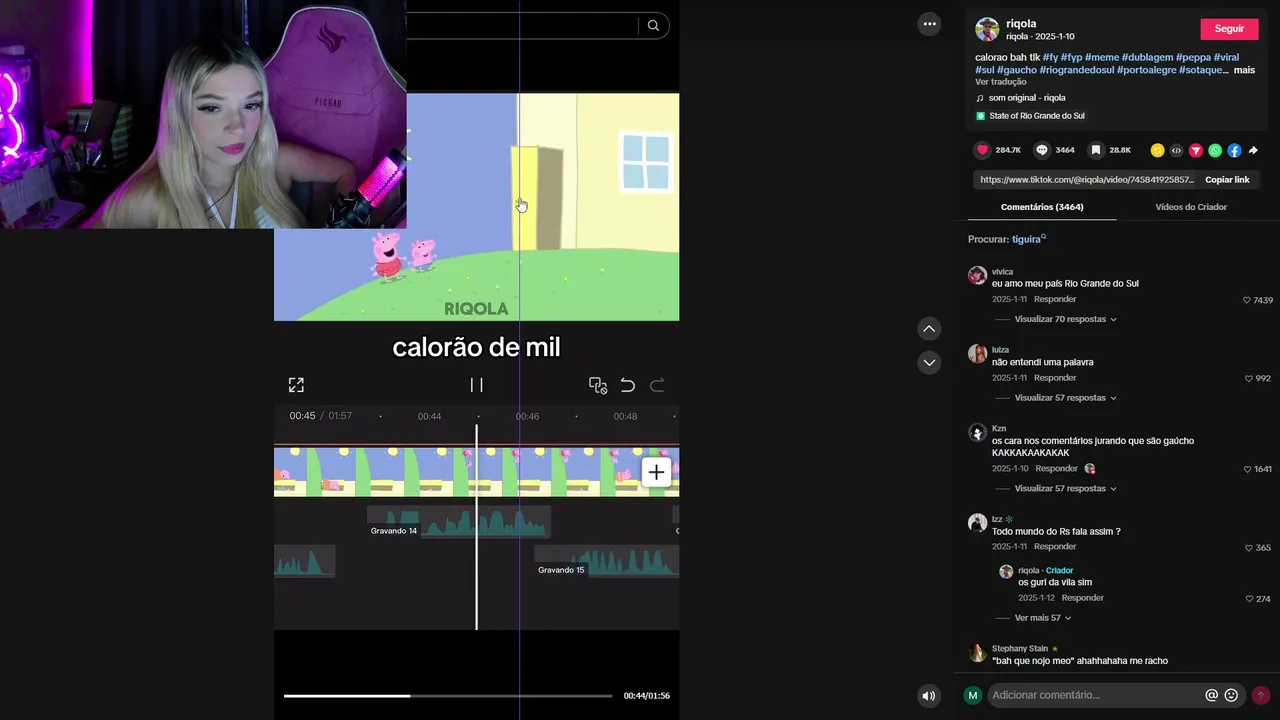The height and width of the screenshot is (720, 1280).
Task: Reply to tzz's comment
Action: [x=1055, y=547]
